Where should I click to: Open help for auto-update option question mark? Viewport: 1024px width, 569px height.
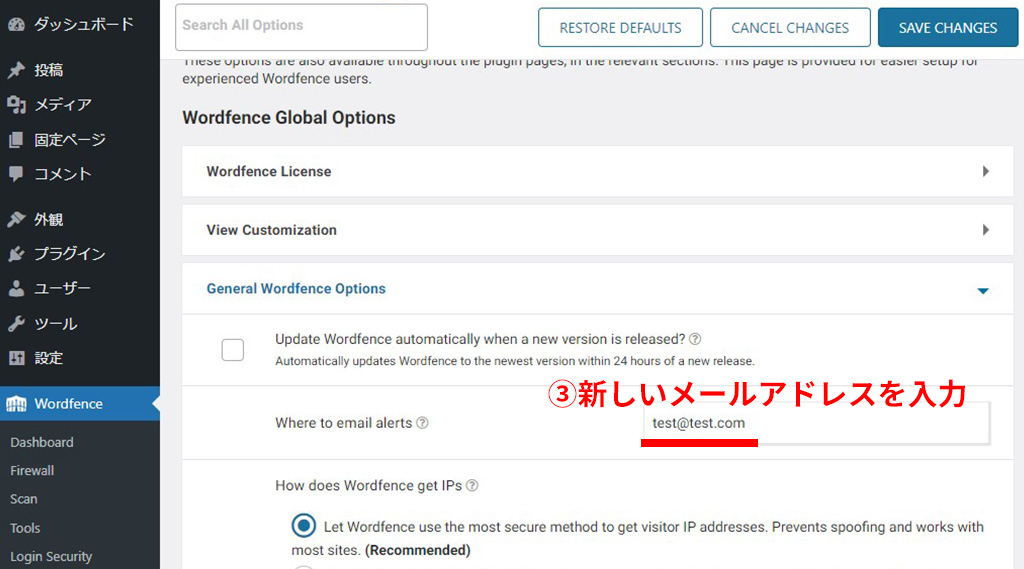[x=696, y=339]
